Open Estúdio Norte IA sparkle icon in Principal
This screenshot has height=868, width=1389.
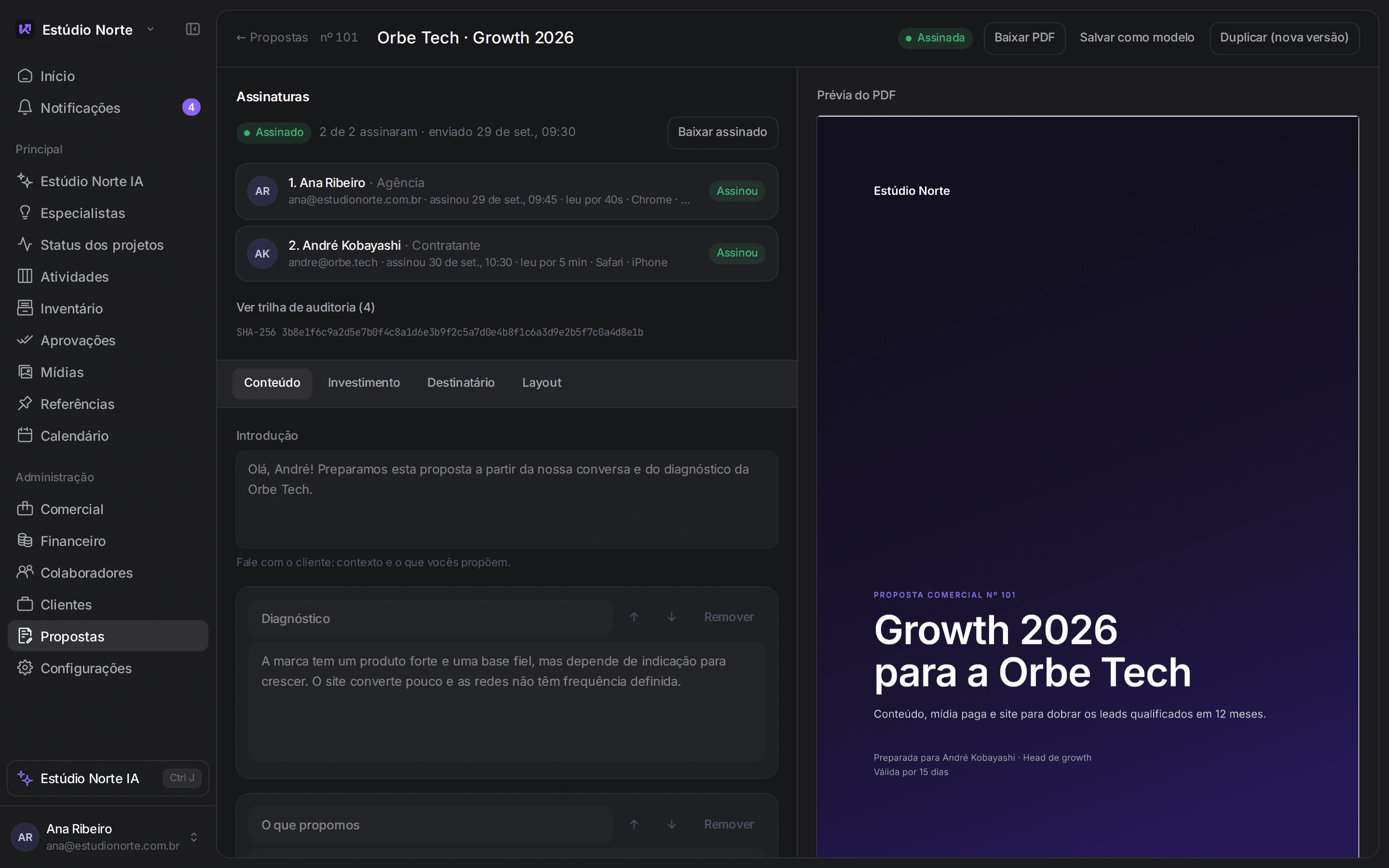pyautogui.click(x=25, y=181)
